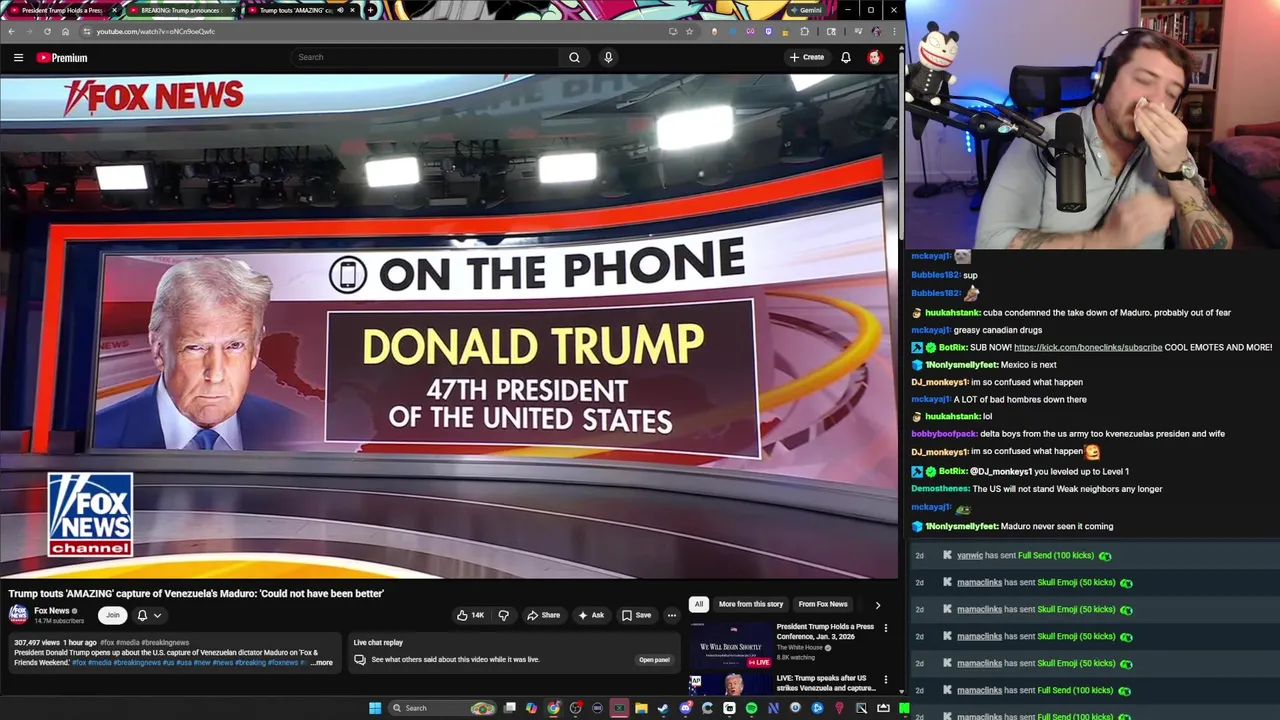Screen dimensions: 1280x720
Task: Mute audio on the 'Trump touts AMAZING' tab
Action: (339, 10)
